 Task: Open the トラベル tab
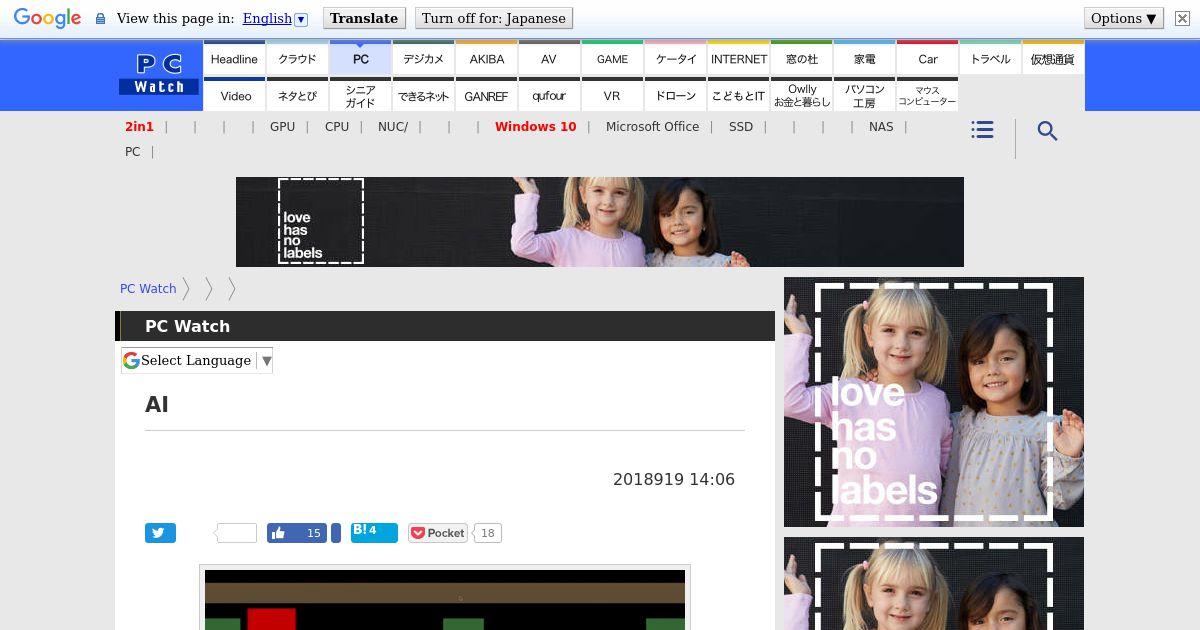pos(990,59)
